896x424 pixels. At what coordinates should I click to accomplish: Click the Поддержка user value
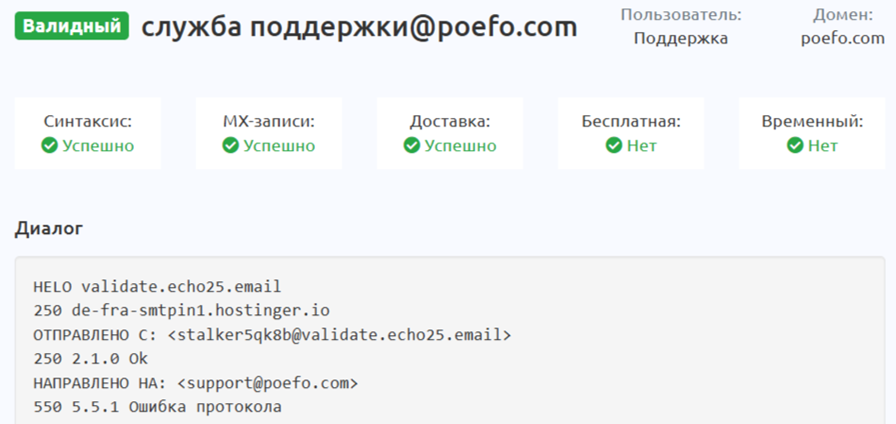(681, 39)
